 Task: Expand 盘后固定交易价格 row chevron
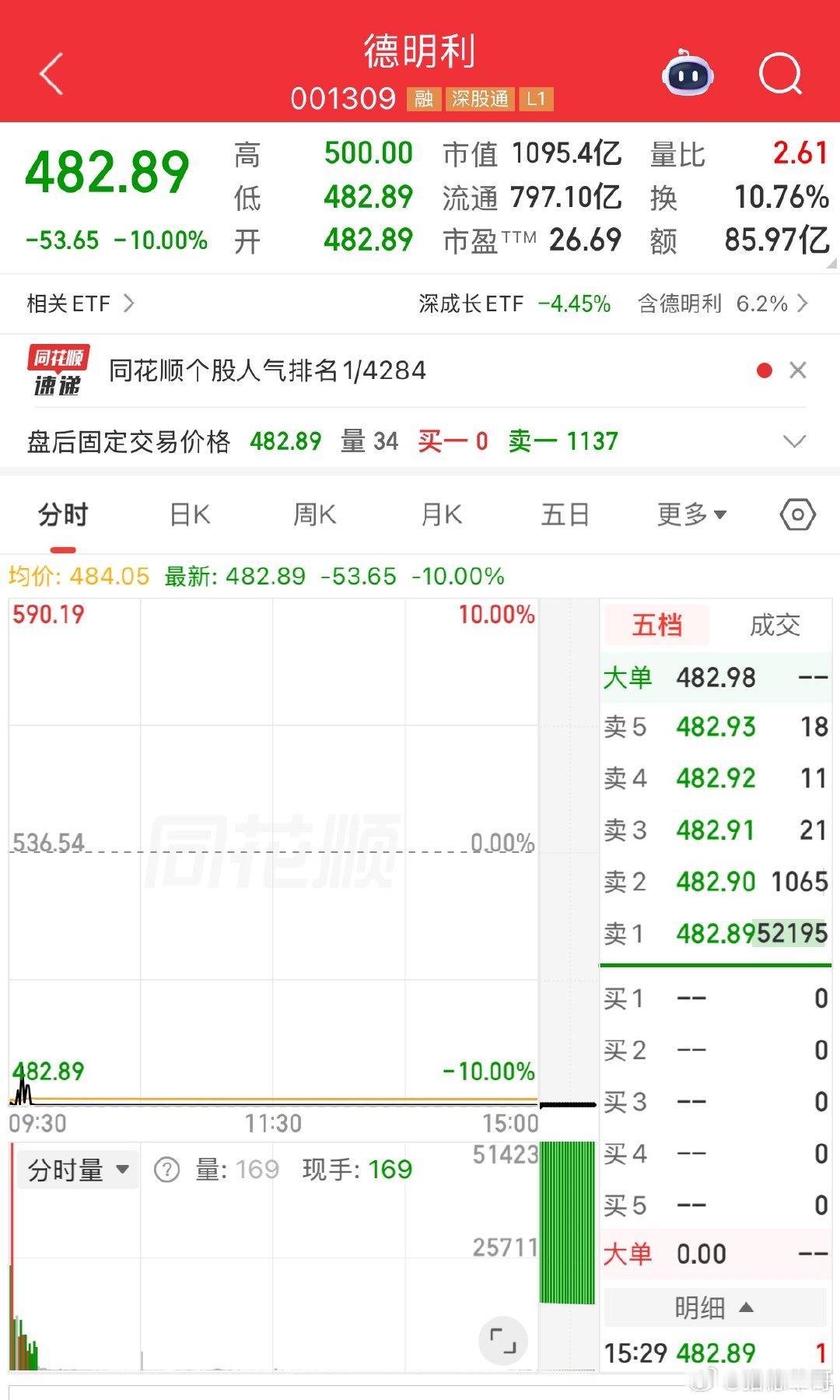(x=794, y=442)
